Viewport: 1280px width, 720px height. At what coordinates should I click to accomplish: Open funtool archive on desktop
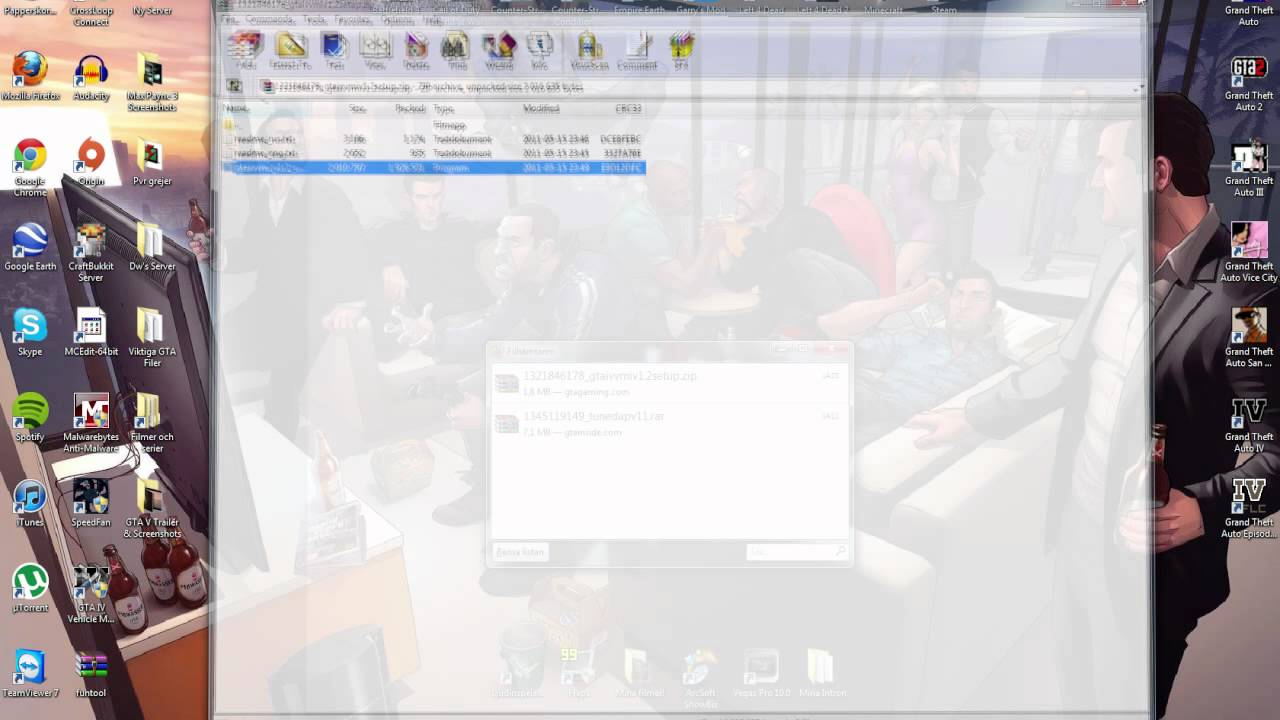pyautogui.click(x=91, y=673)
